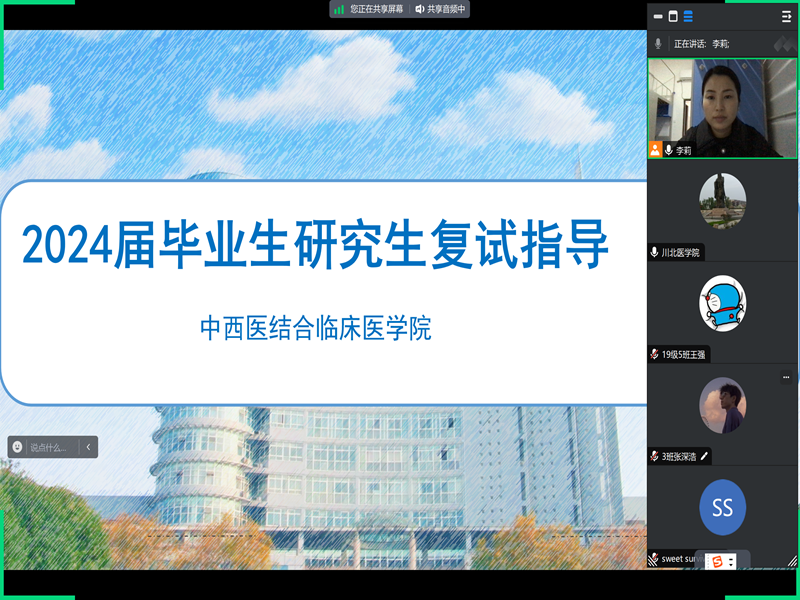Image resolution: width=800 pixels, height=600 pixels.
Task: Click the Sogou input method S icon
Action: coord(716,561)
